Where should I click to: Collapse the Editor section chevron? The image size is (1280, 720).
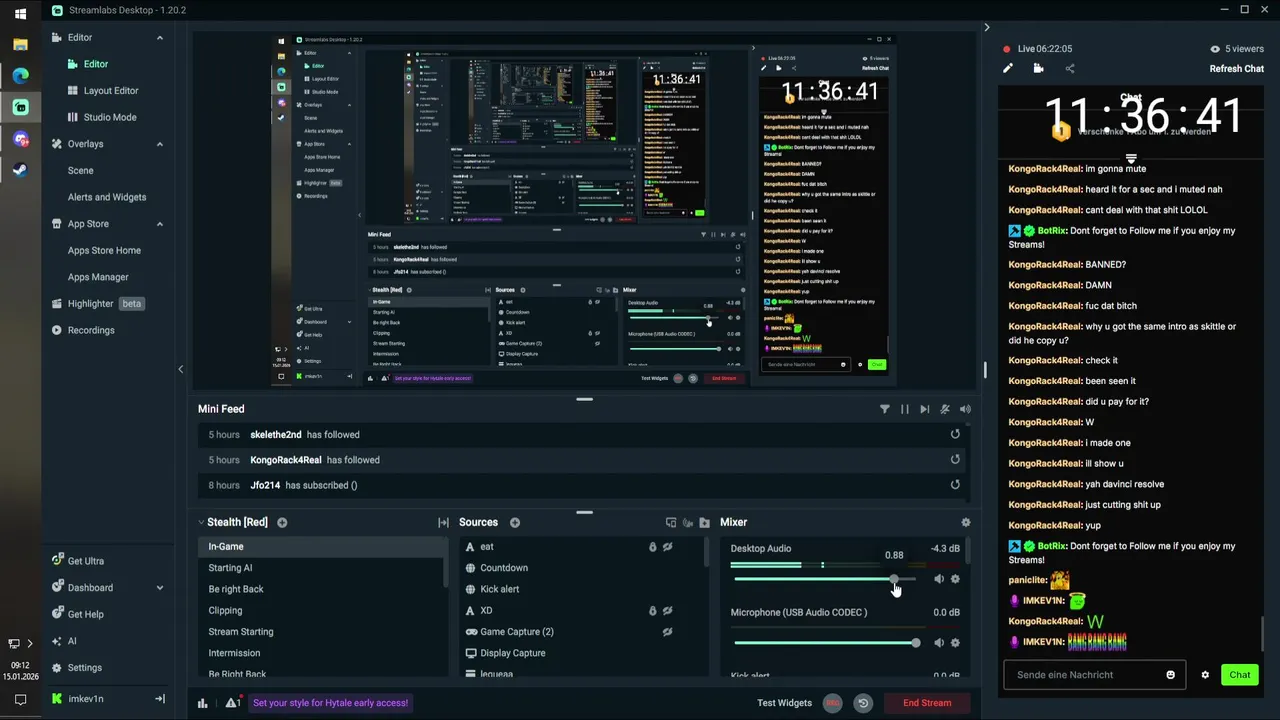pos(159,37)
